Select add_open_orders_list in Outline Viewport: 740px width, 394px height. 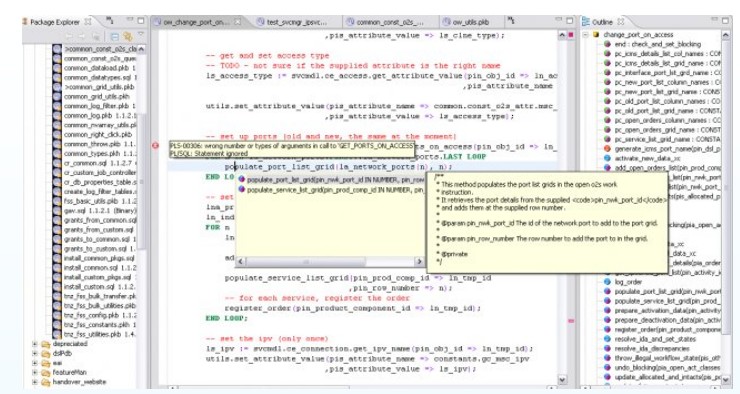tap(667, 168)
